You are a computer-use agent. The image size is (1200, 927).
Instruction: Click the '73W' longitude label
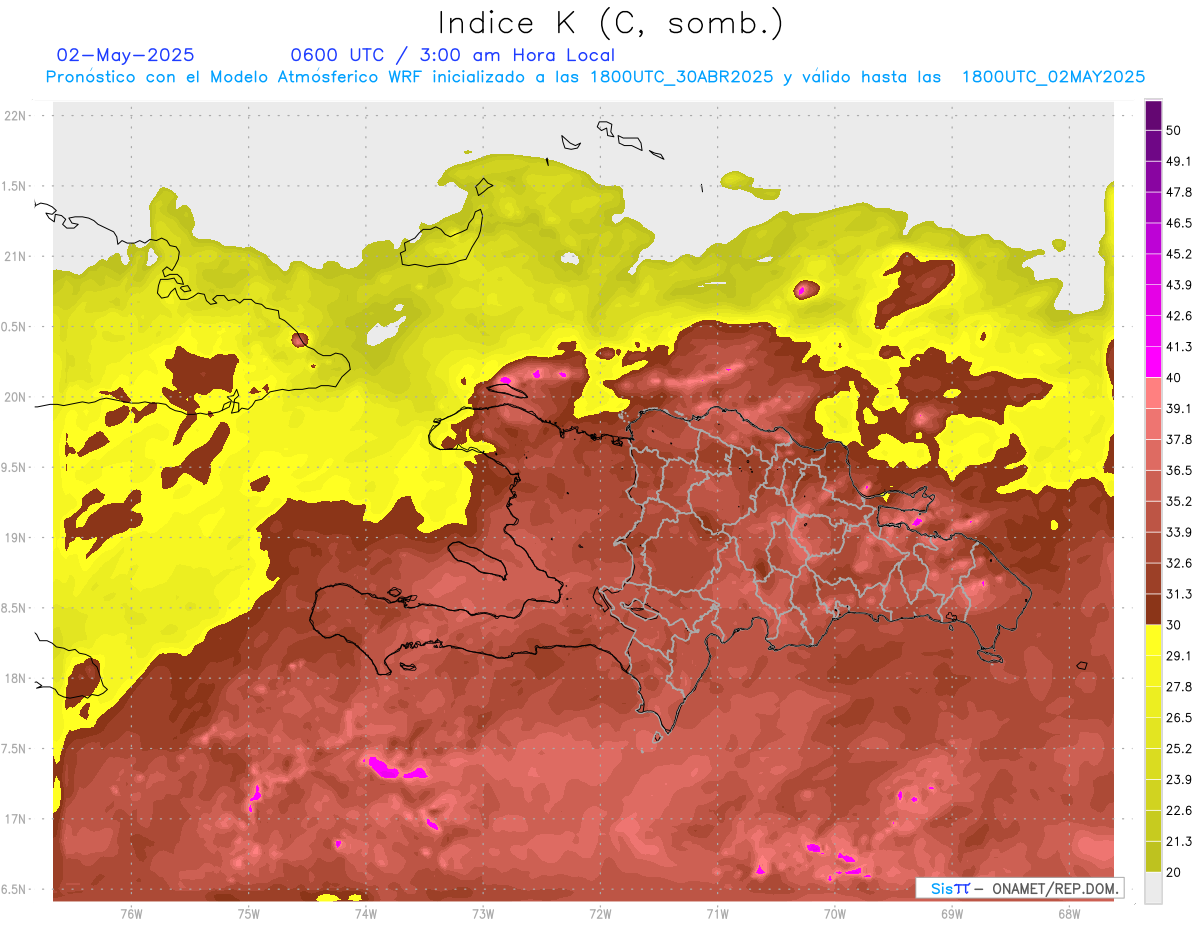(483, 913)
